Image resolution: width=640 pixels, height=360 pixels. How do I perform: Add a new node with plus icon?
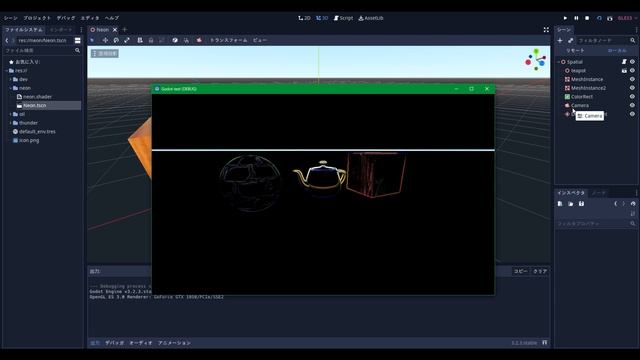[560, 40]
